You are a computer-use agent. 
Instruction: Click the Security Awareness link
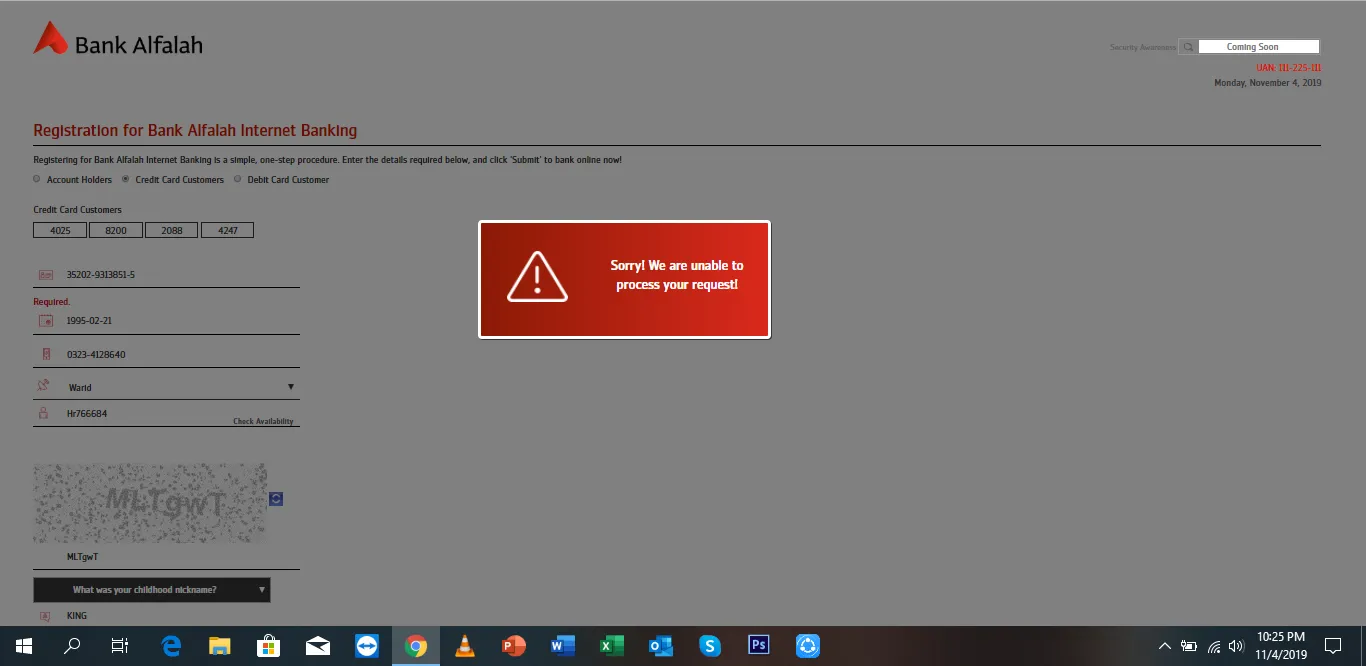(1142, 47)
